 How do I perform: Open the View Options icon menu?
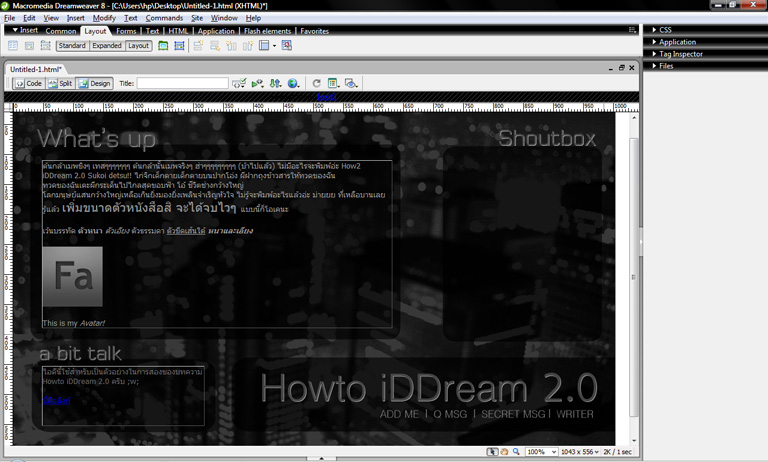point(334,83)
